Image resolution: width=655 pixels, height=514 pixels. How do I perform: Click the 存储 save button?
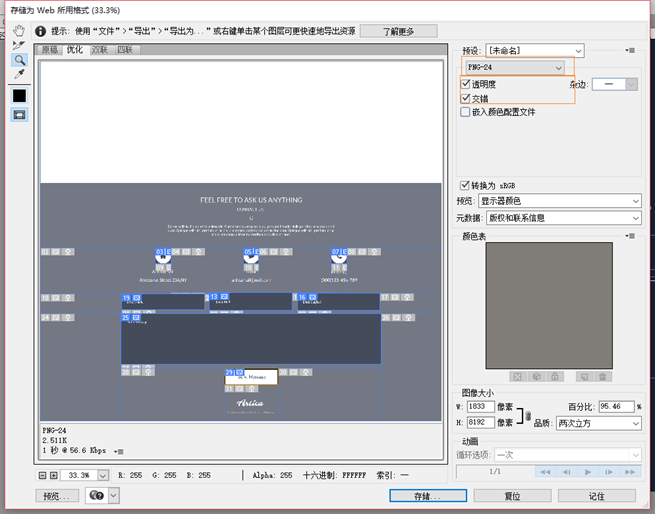[427, 495]
